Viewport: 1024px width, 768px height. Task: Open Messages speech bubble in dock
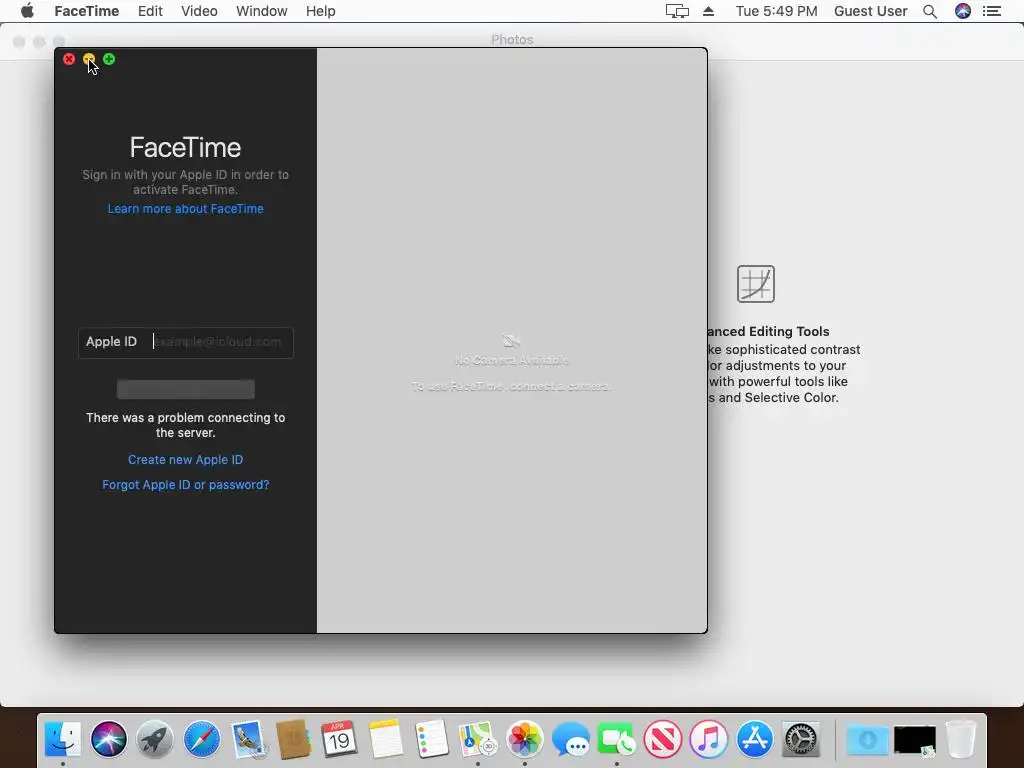tap(570, 739)
